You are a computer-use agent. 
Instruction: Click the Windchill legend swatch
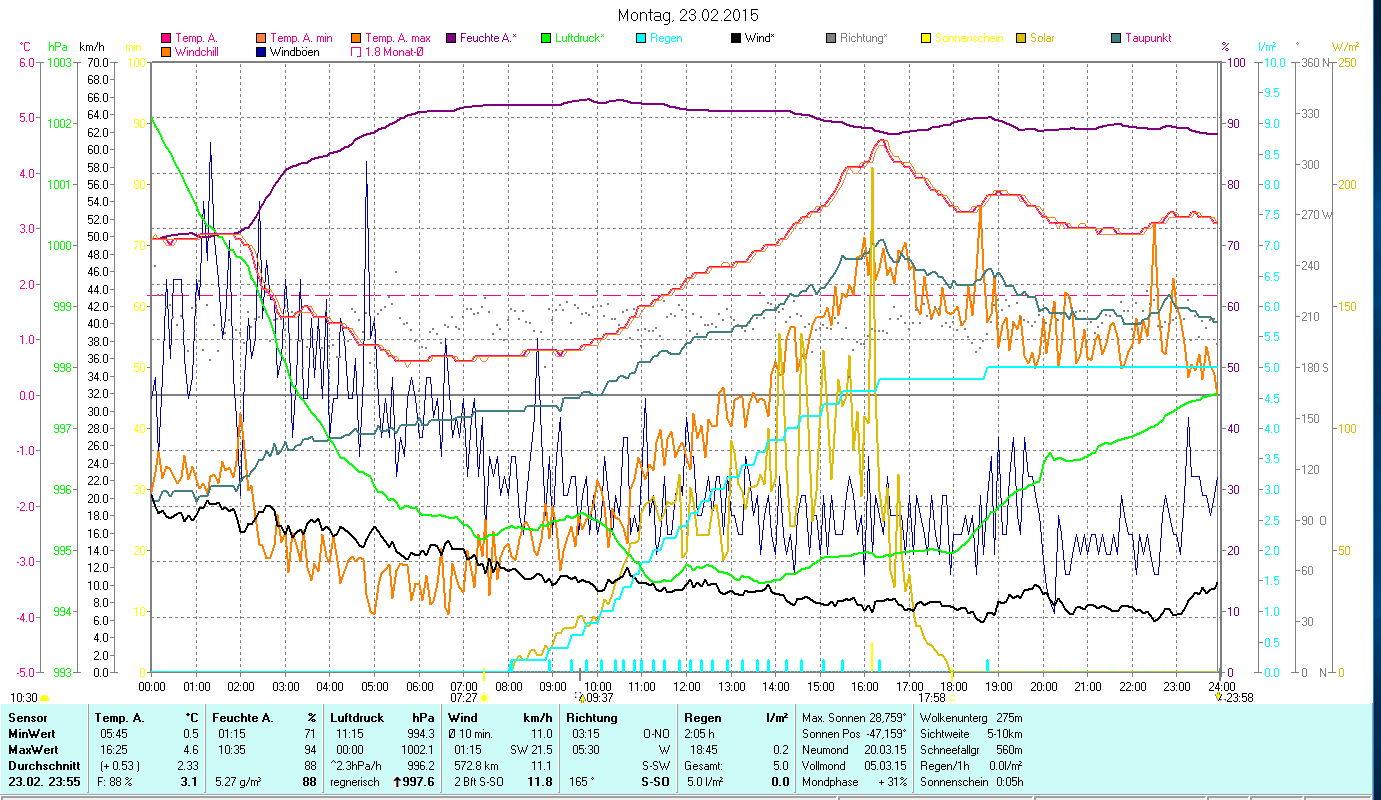[x=166, y=52]
